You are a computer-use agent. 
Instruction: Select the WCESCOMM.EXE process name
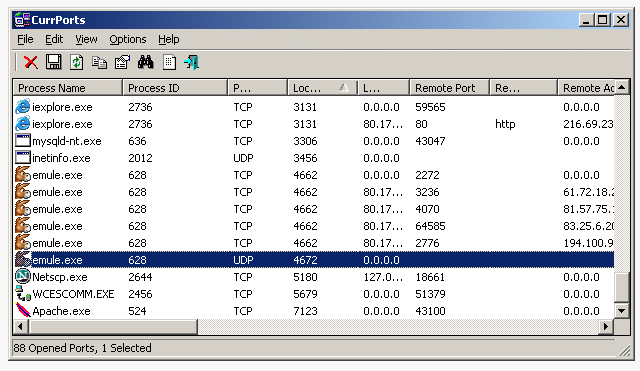pos(73,294)
